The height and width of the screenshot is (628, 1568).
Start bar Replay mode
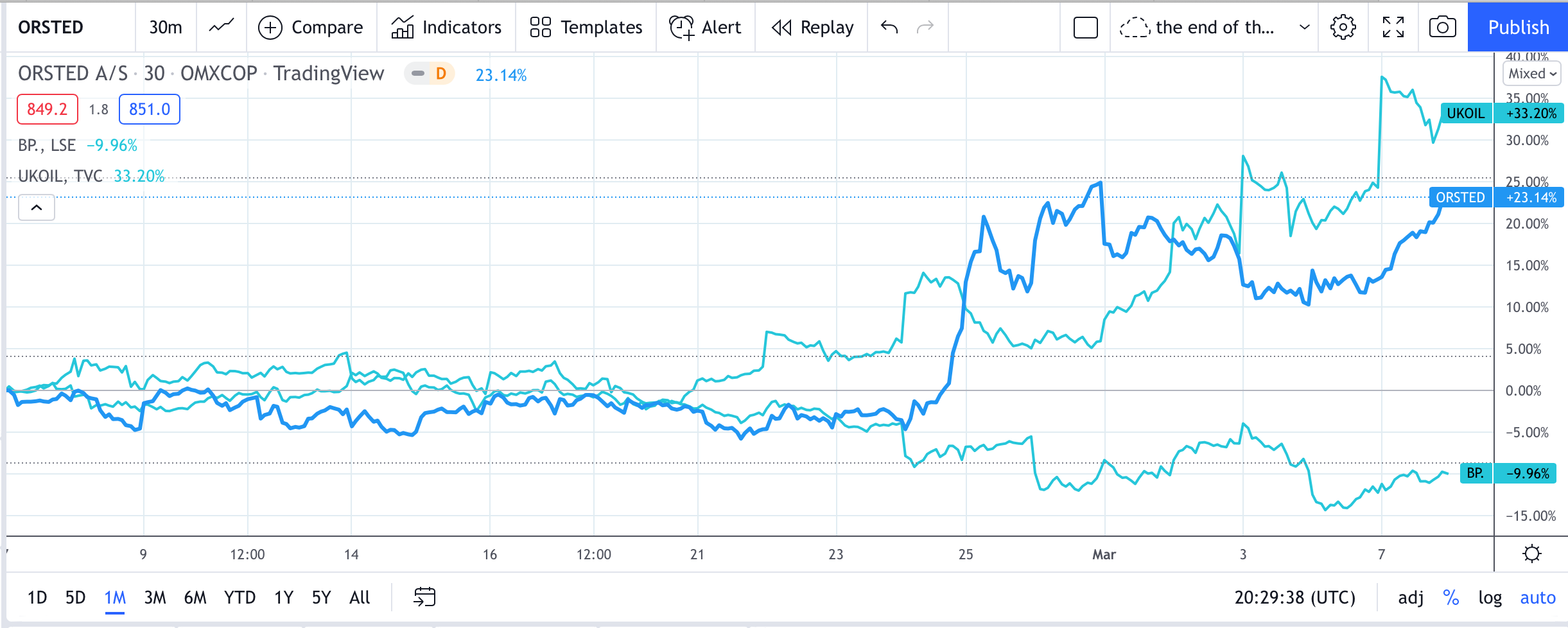click(x=812, y=28)
